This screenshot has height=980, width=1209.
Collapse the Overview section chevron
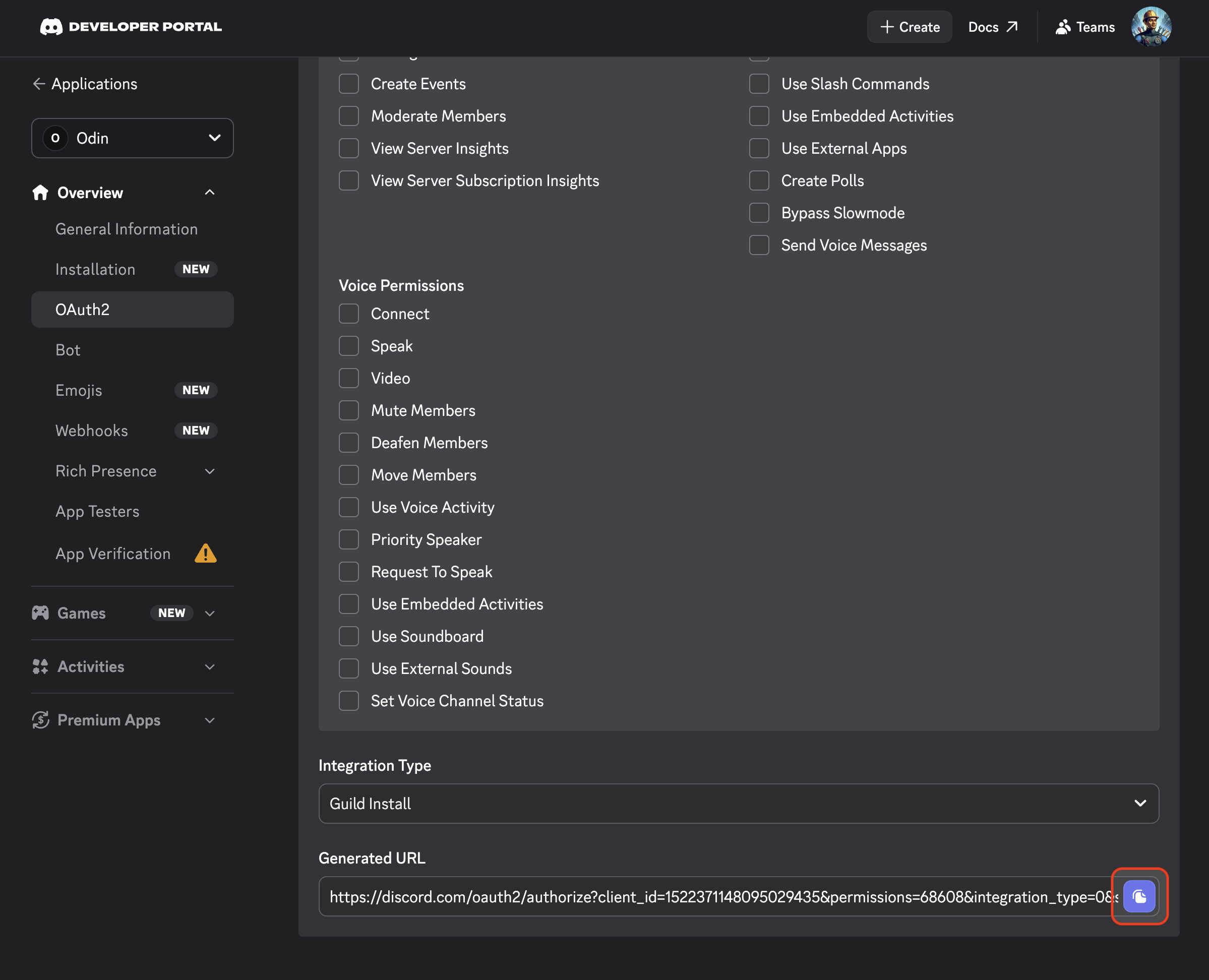click(210, 193)
